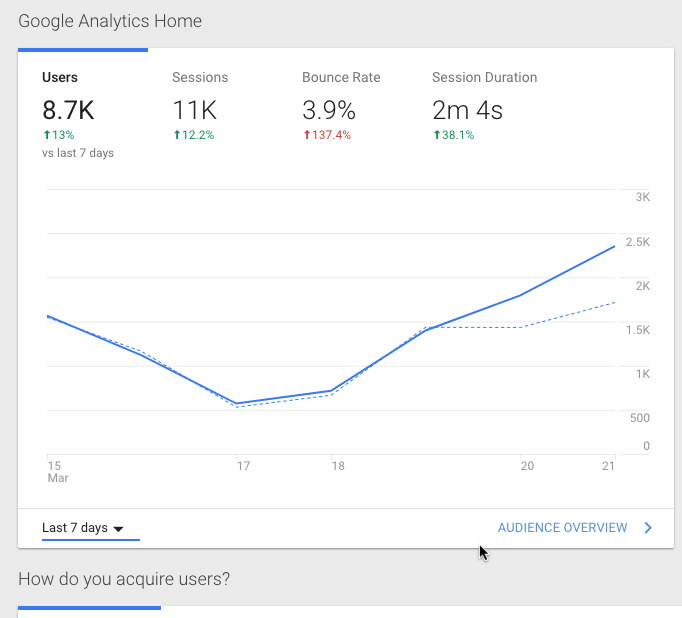Image resolution: width=682 pixels, height=618 pixels.
Task: Click the 1.5K y-axis label
Action: (x=638, y=330)
